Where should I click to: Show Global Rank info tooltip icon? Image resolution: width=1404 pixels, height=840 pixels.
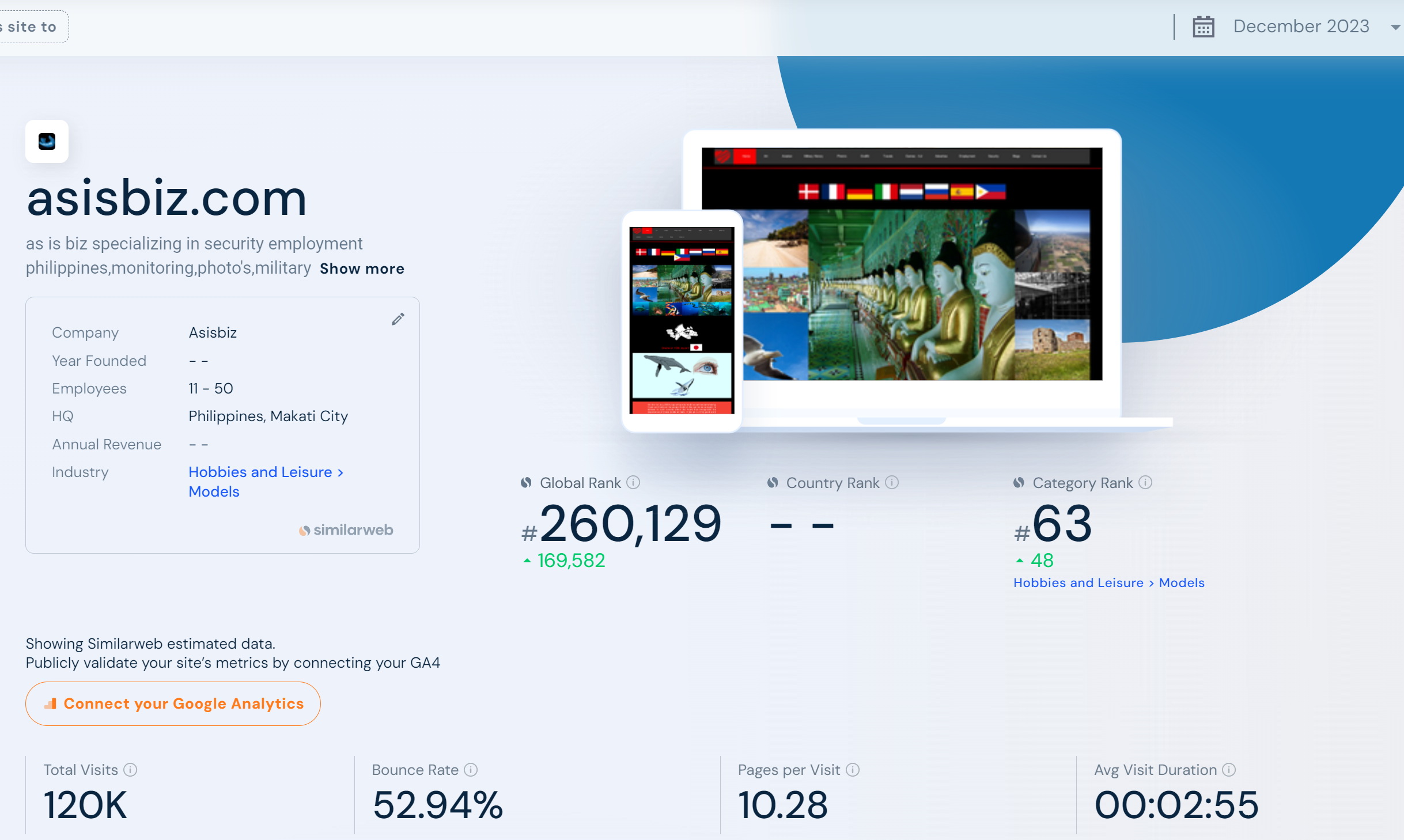point(633,482)
